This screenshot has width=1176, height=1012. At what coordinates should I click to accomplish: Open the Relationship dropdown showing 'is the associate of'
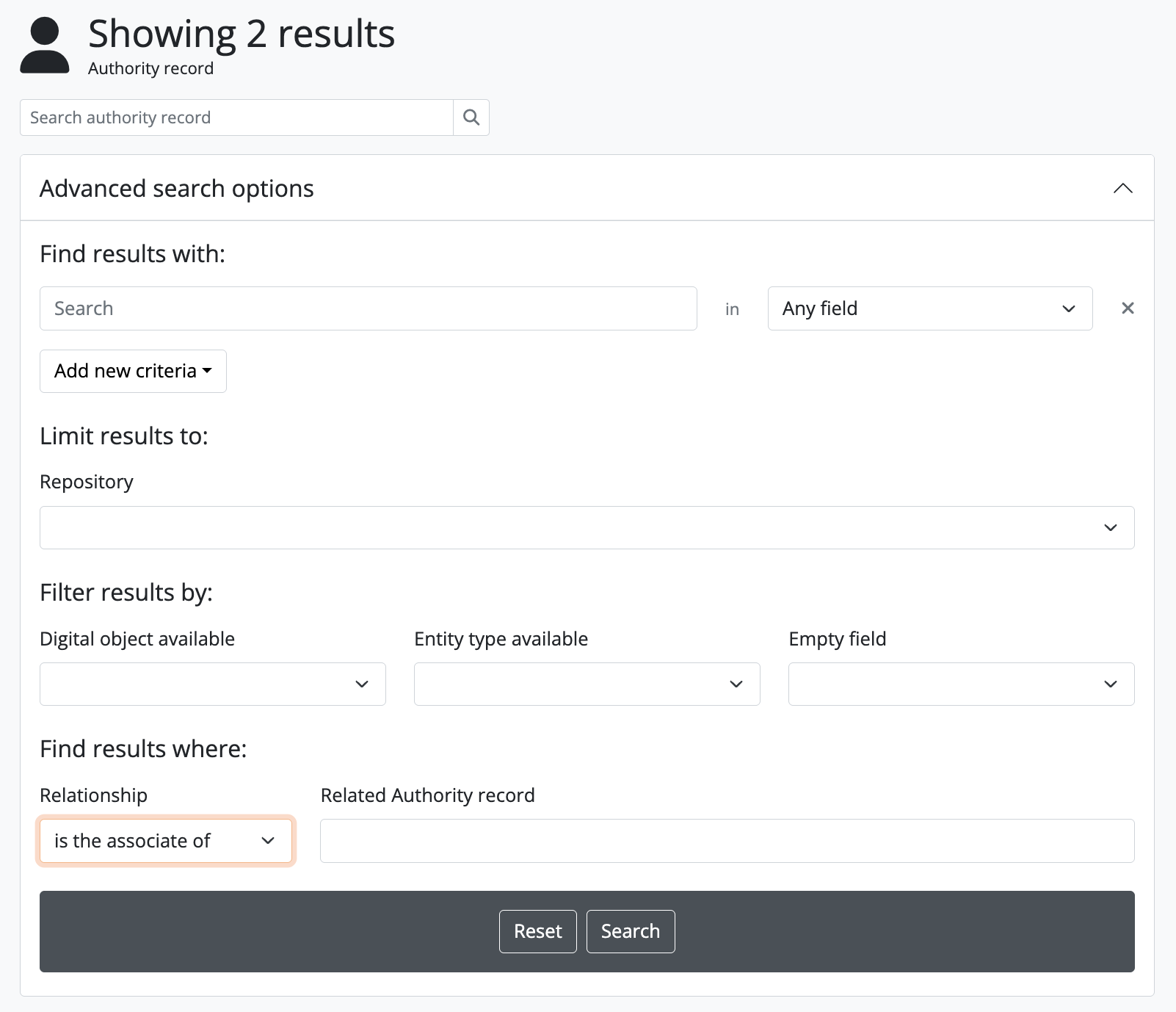(x=165, y=841)
